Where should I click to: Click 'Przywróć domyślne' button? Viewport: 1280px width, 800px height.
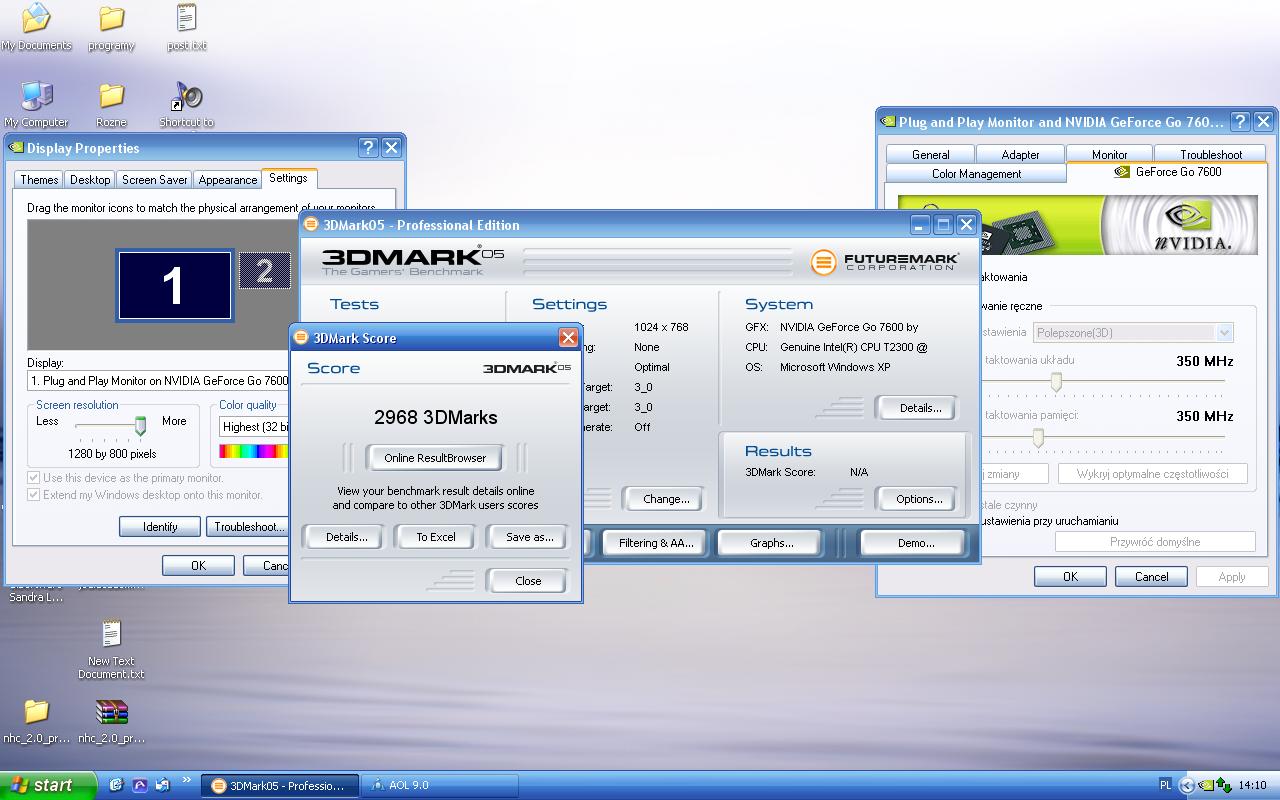click(1155, 542)
